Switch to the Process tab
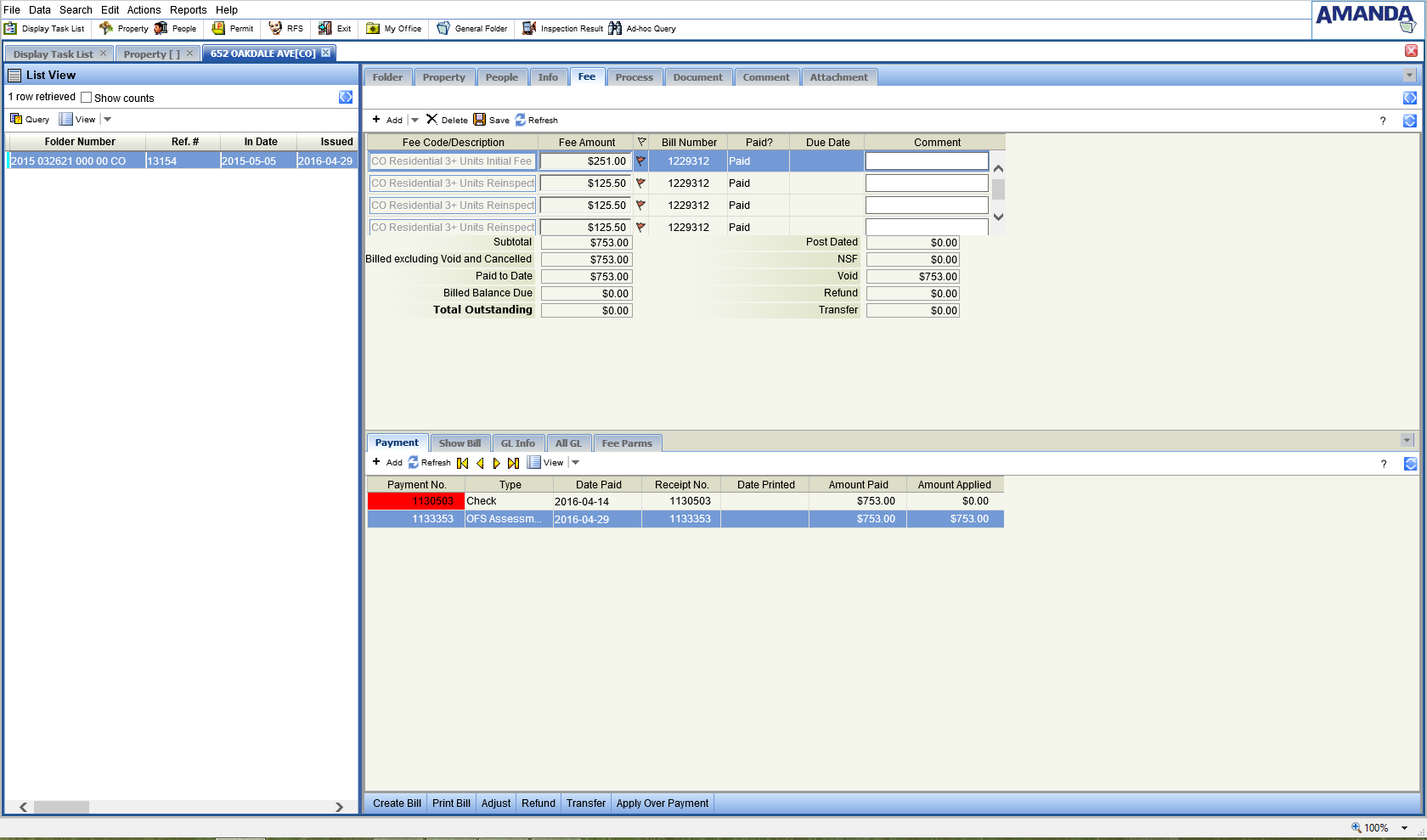The image size is (1427, 840). pos(634,77)
